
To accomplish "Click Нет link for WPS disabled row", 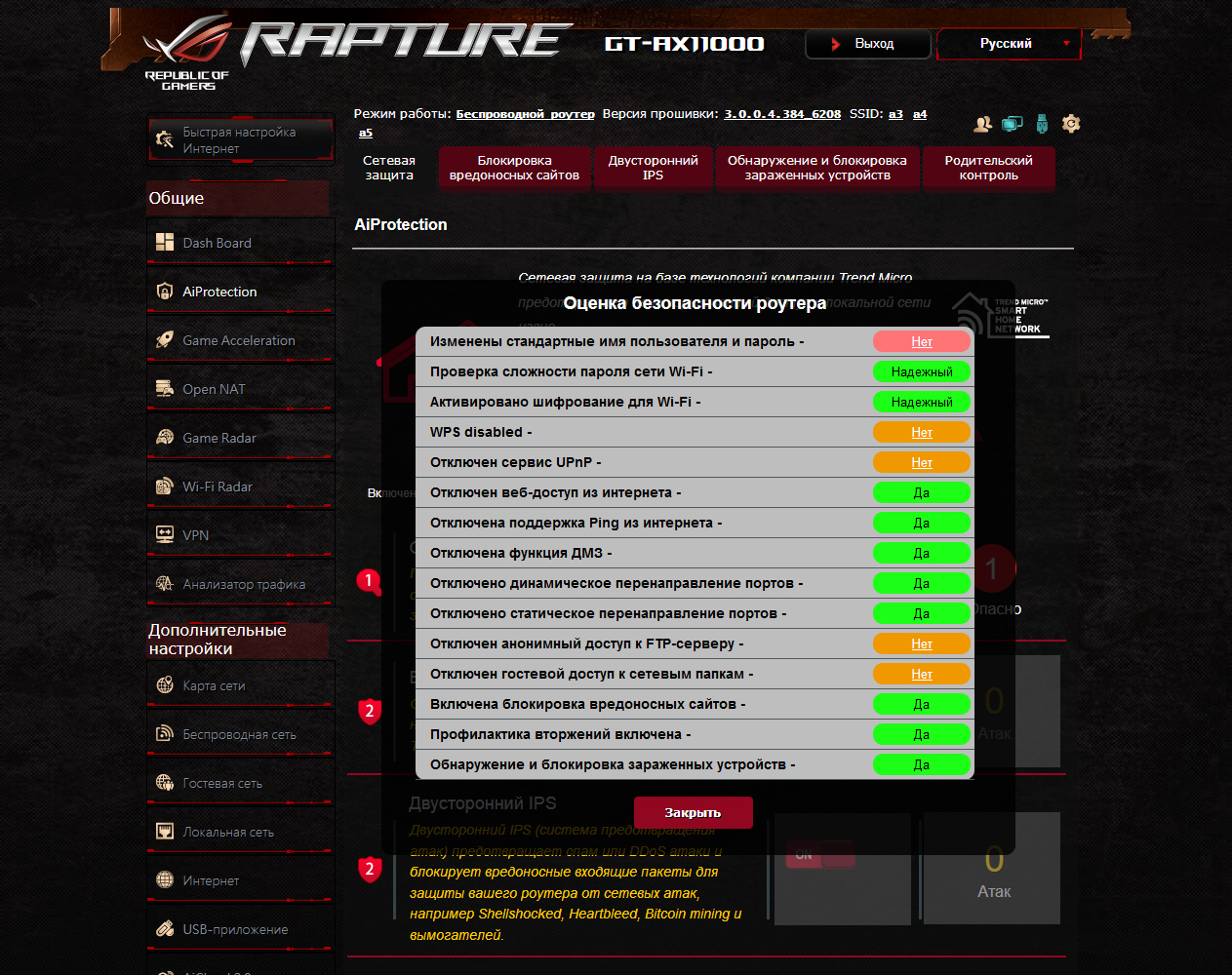I will click(922, 432).
